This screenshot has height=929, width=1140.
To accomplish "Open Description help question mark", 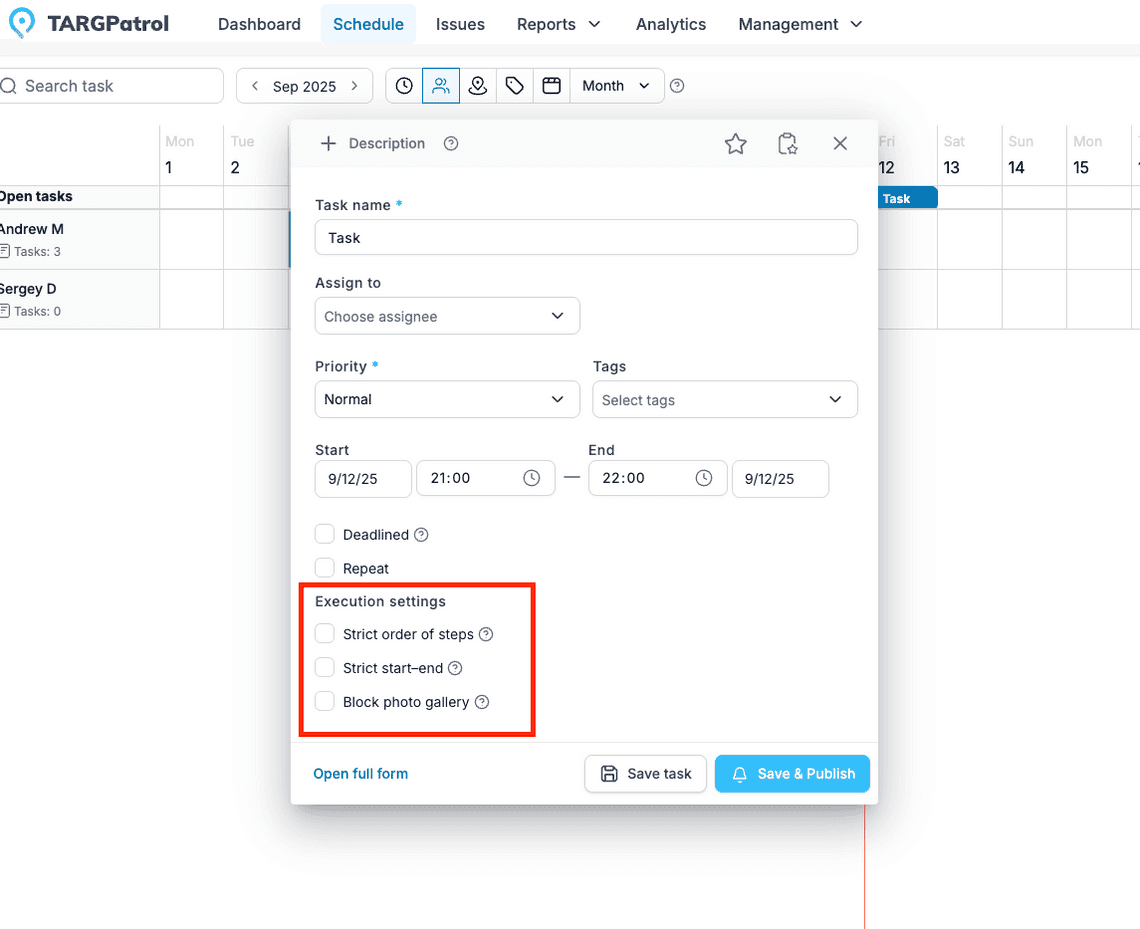I will click(451, 143).
